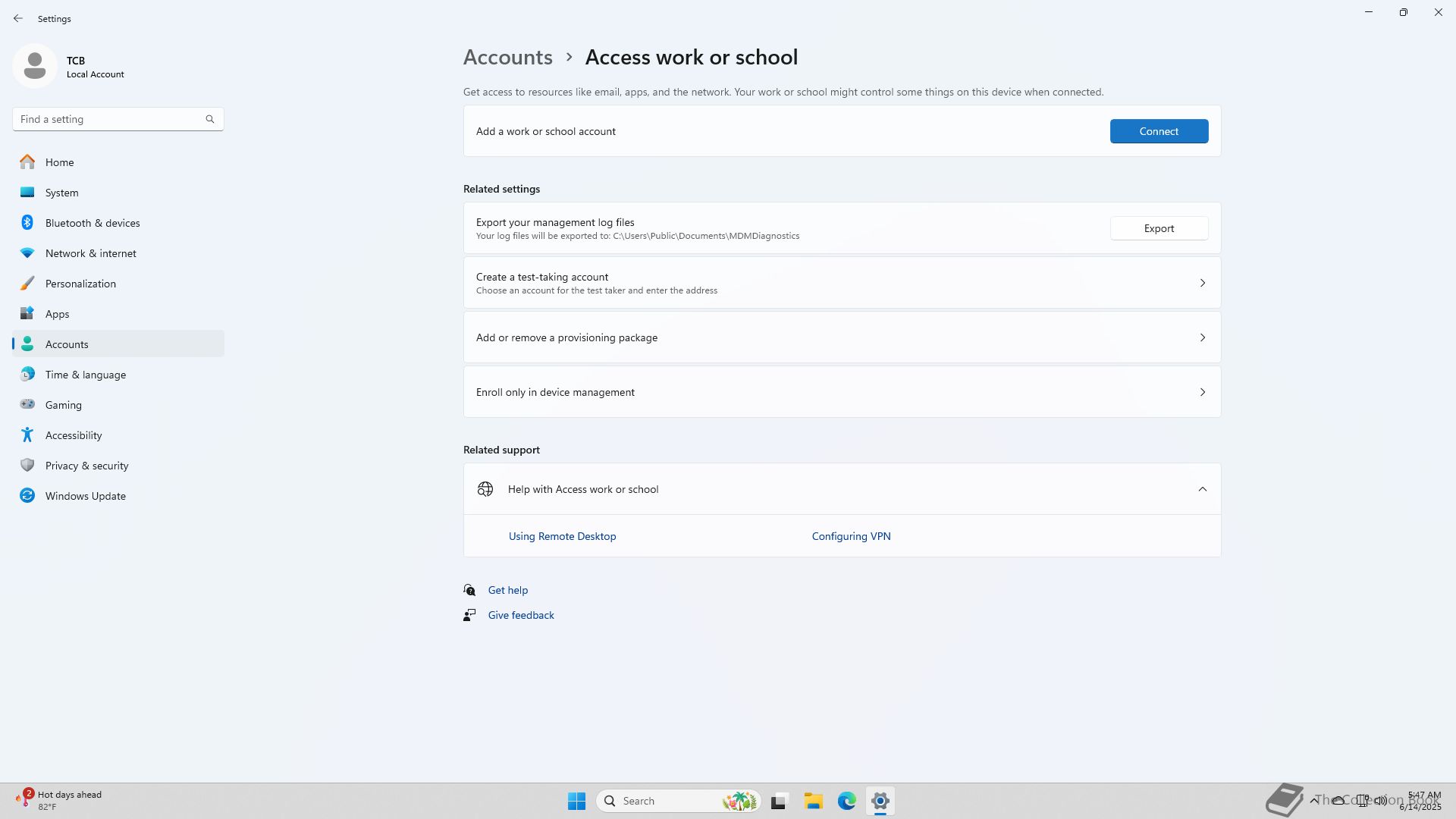The image size is (1456, 819).
Task: Expand Create a test-taking account
Action: (842, 283)
